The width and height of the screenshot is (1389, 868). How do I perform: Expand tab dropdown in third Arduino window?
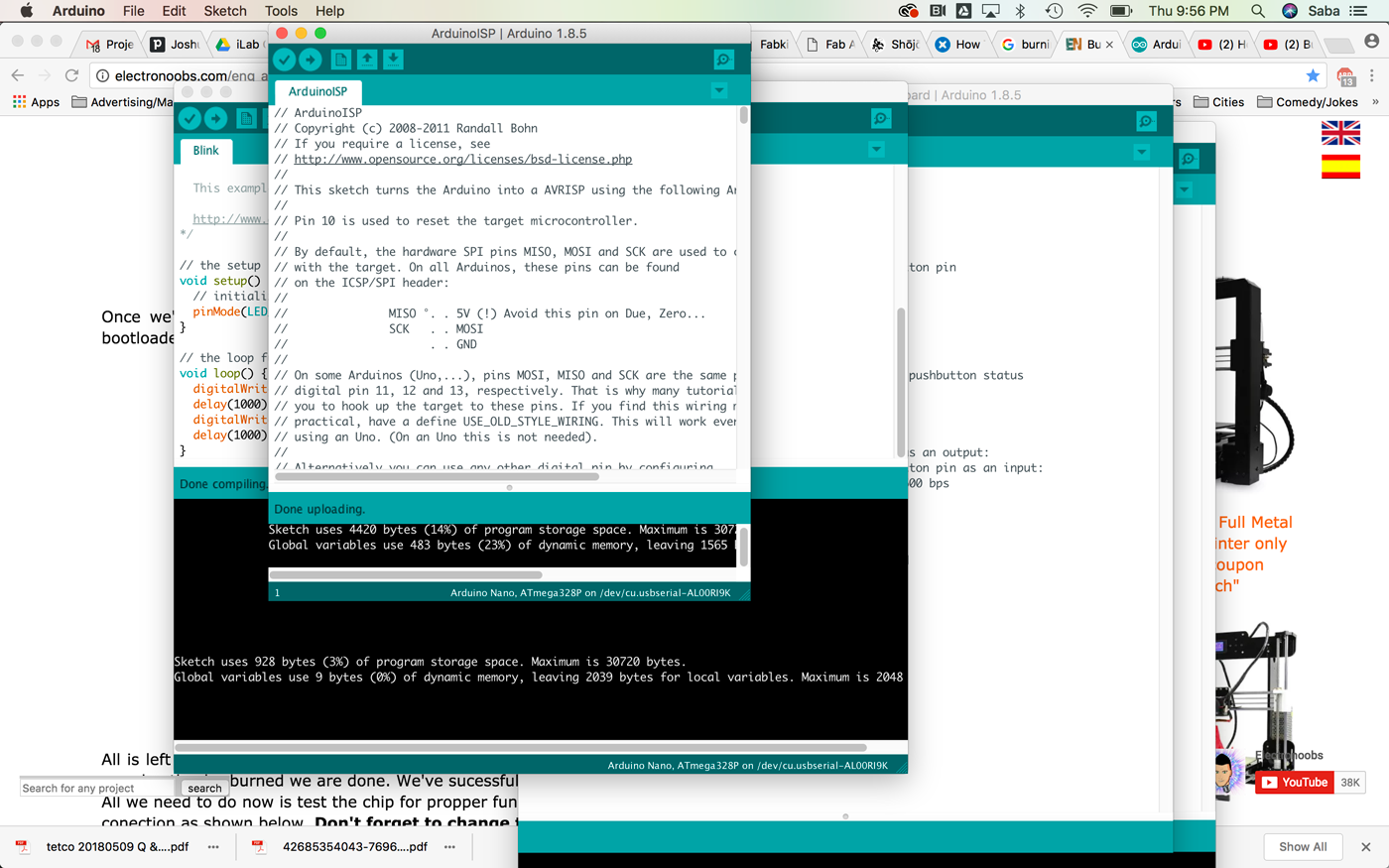point(1142,152)
